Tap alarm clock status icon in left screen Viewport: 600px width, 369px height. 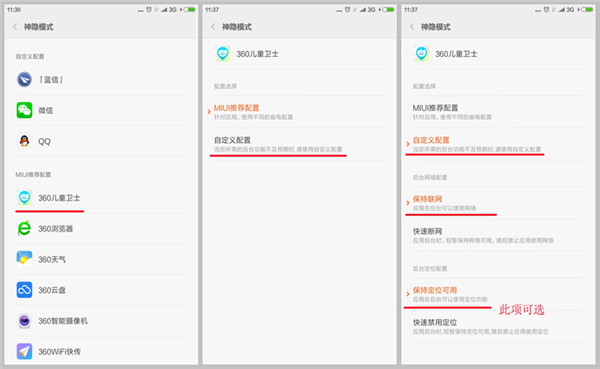pyautogui.click(x=149, y=10)
